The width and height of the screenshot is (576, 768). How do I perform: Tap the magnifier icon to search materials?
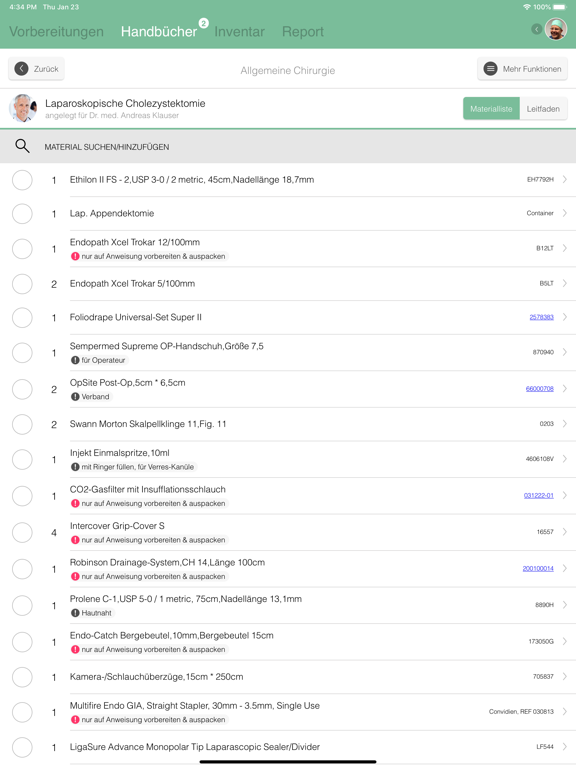(22, 146)
